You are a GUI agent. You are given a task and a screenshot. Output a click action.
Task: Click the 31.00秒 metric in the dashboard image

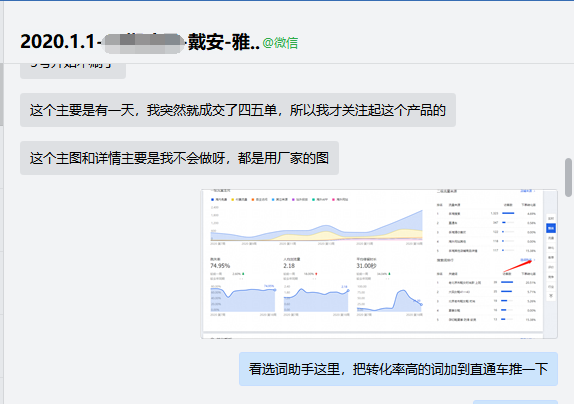[x=366, y=266]
